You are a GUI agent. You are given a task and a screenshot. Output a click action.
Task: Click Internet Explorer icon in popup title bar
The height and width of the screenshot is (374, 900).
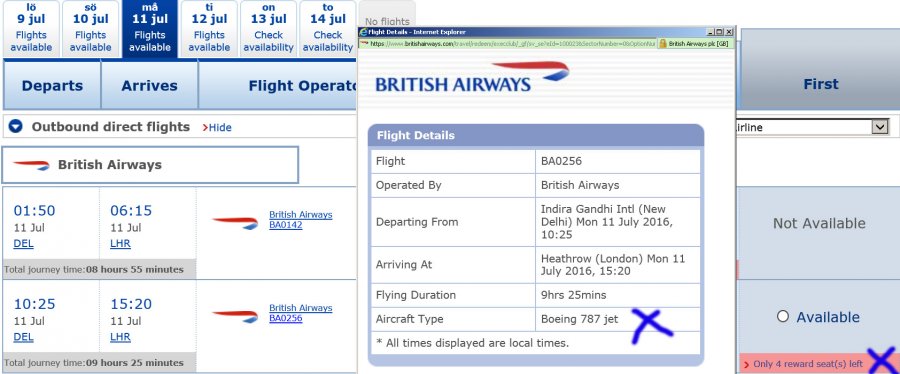363,32
